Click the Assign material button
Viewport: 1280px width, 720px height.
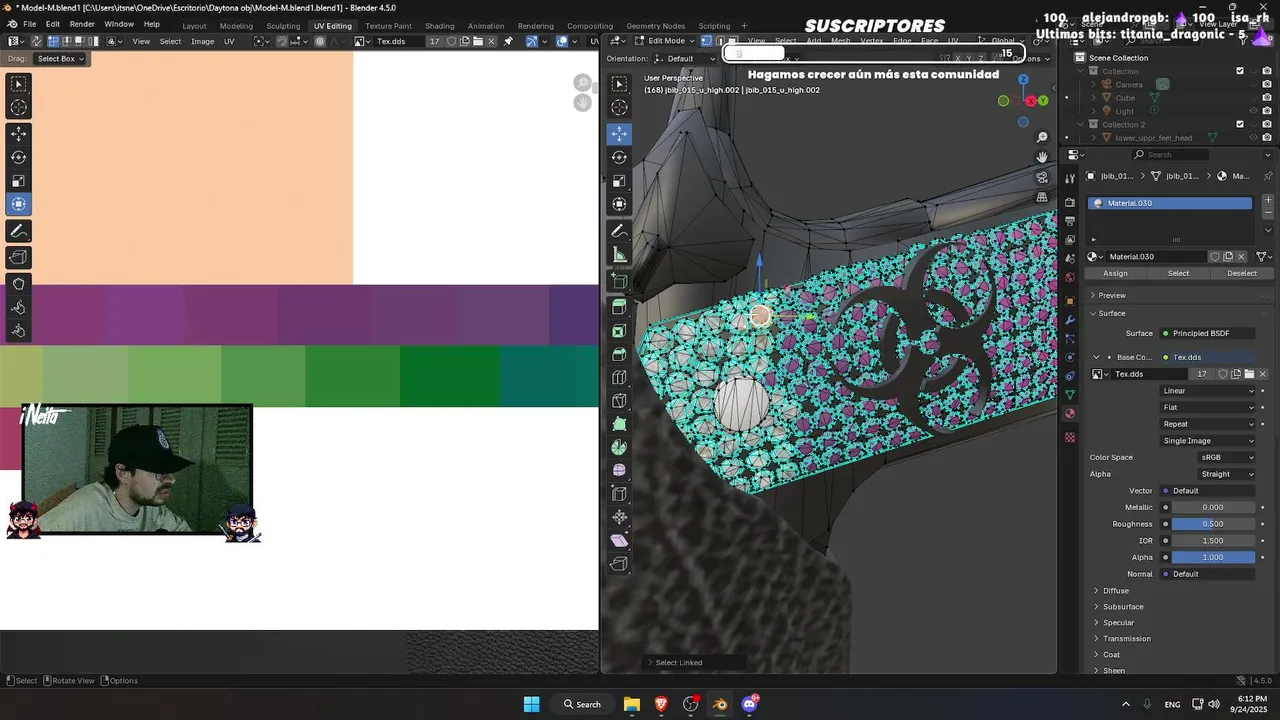1115,273
